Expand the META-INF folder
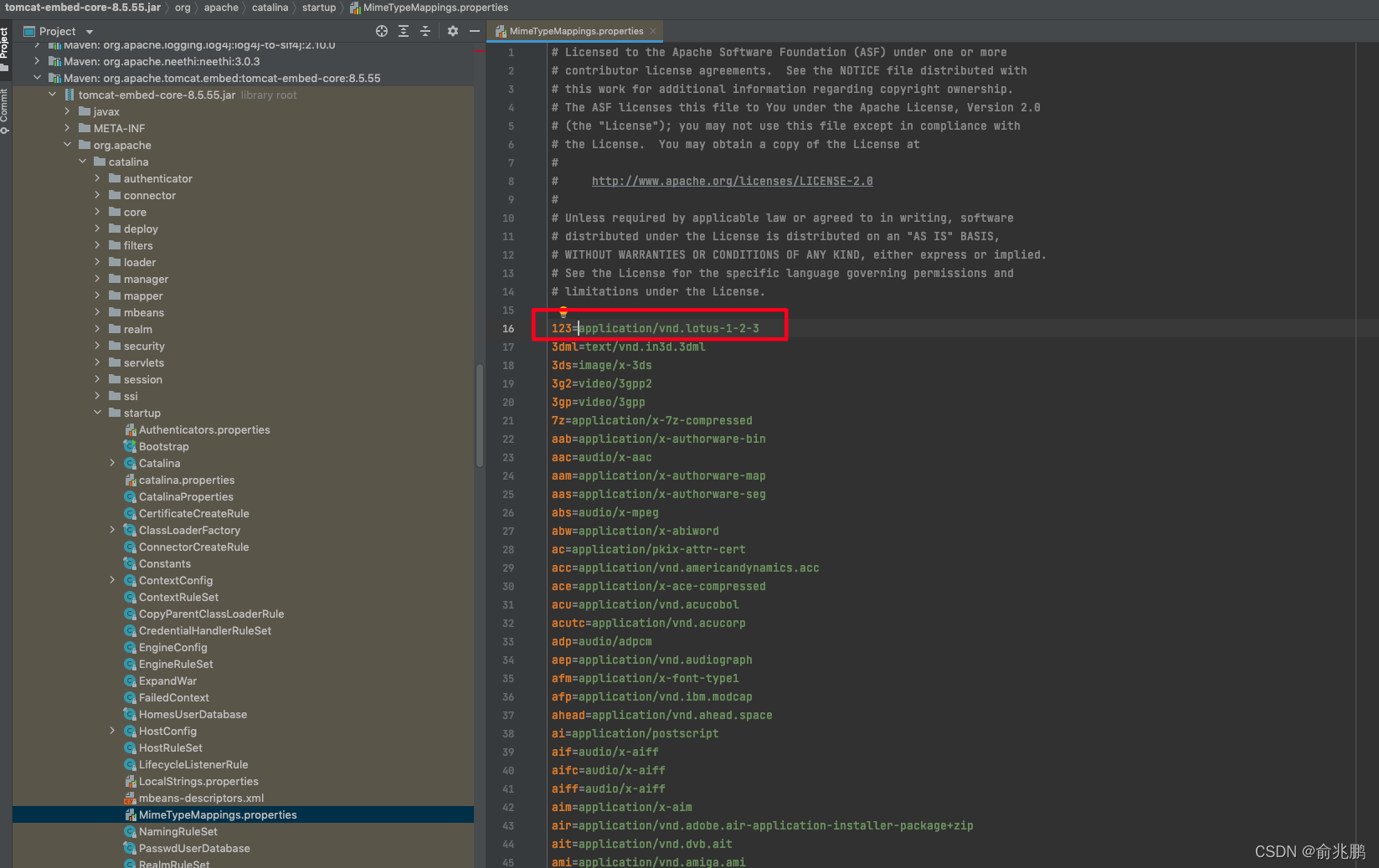 point(67,128)
